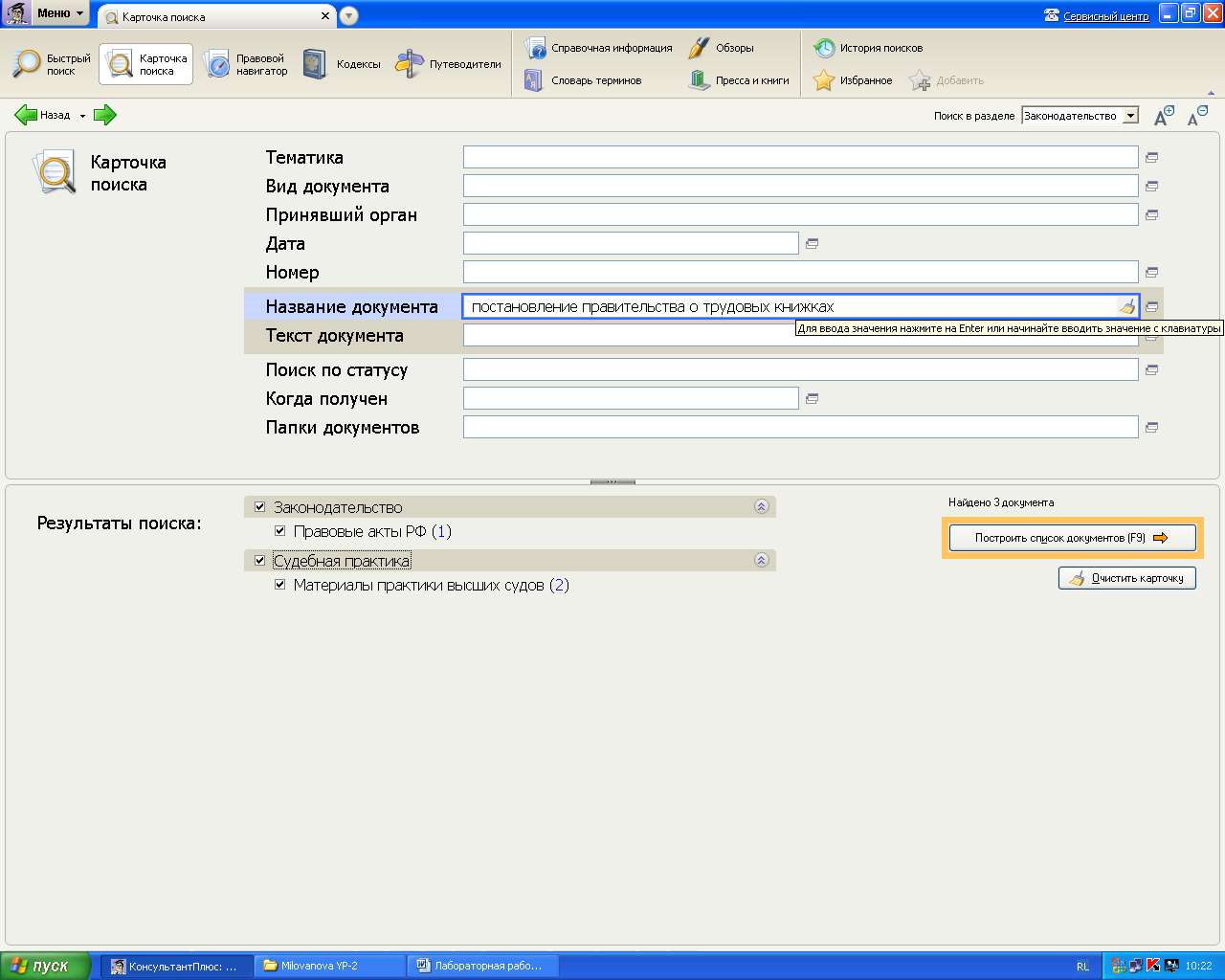Collapse the Законодательство results group
This screenshot has height=980, width=1225.
pos(762,506)
